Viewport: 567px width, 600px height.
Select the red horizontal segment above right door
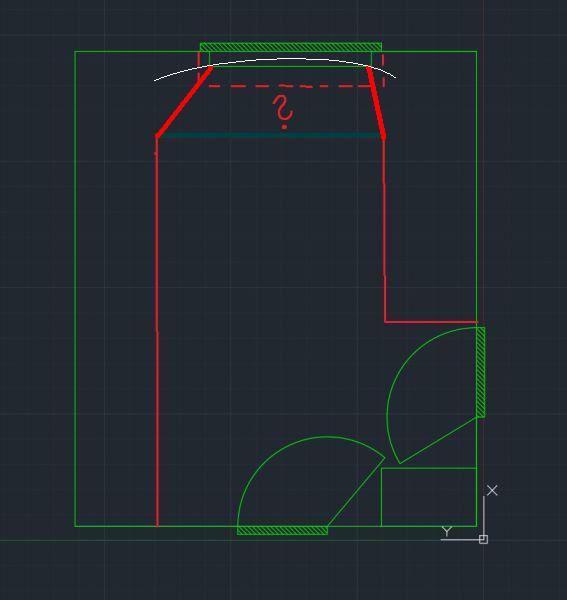(x=431, y=322)
